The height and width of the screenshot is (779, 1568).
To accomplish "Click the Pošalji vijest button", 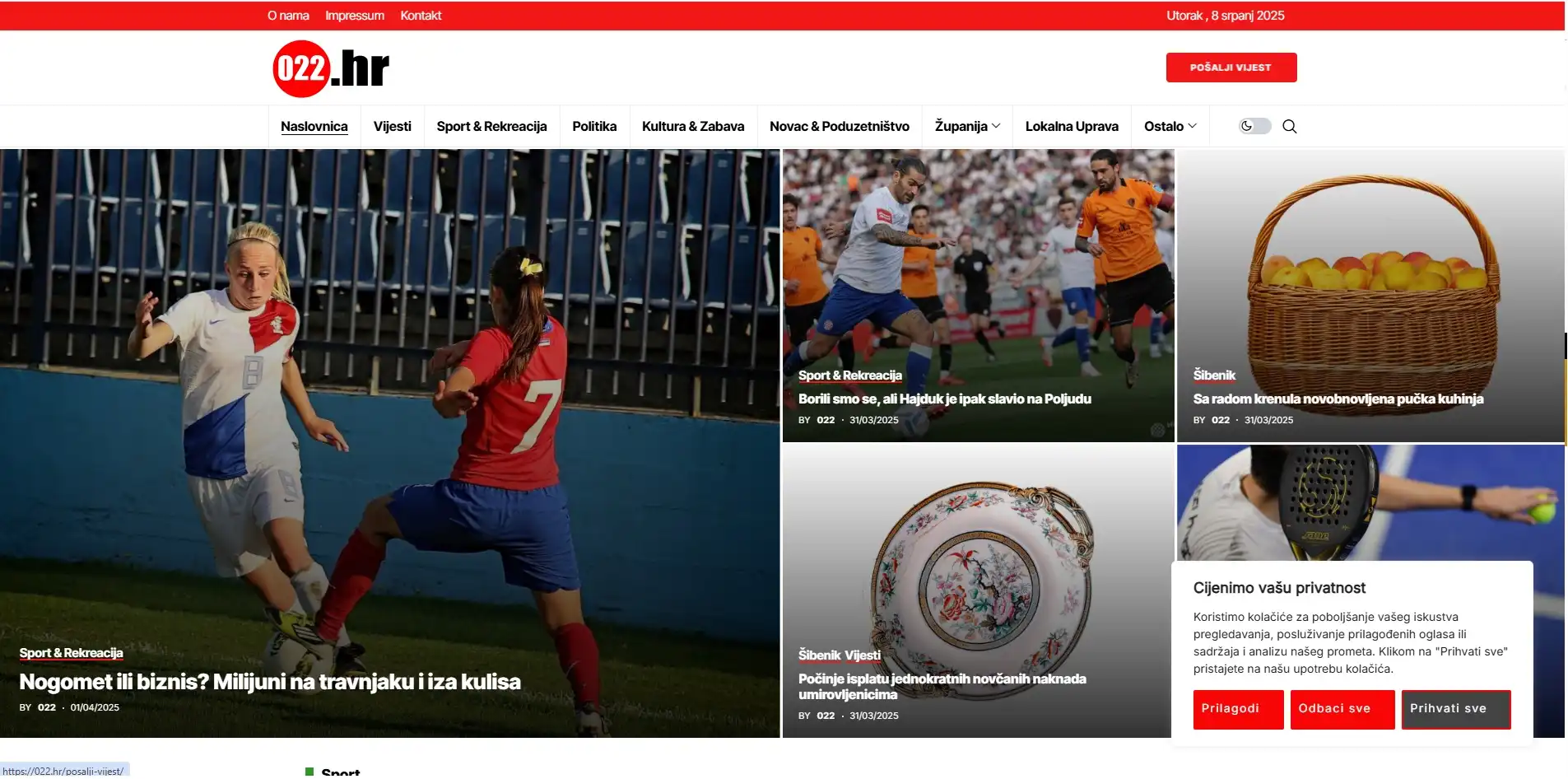I will point(1231,68).
